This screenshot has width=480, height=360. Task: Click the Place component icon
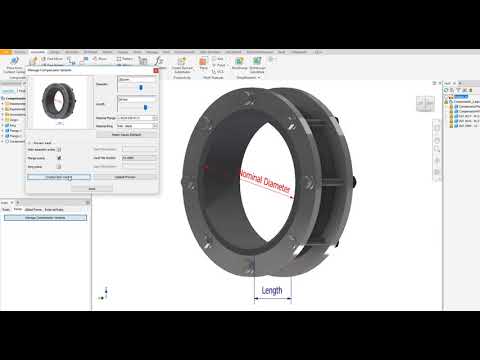tap(14, 61)
